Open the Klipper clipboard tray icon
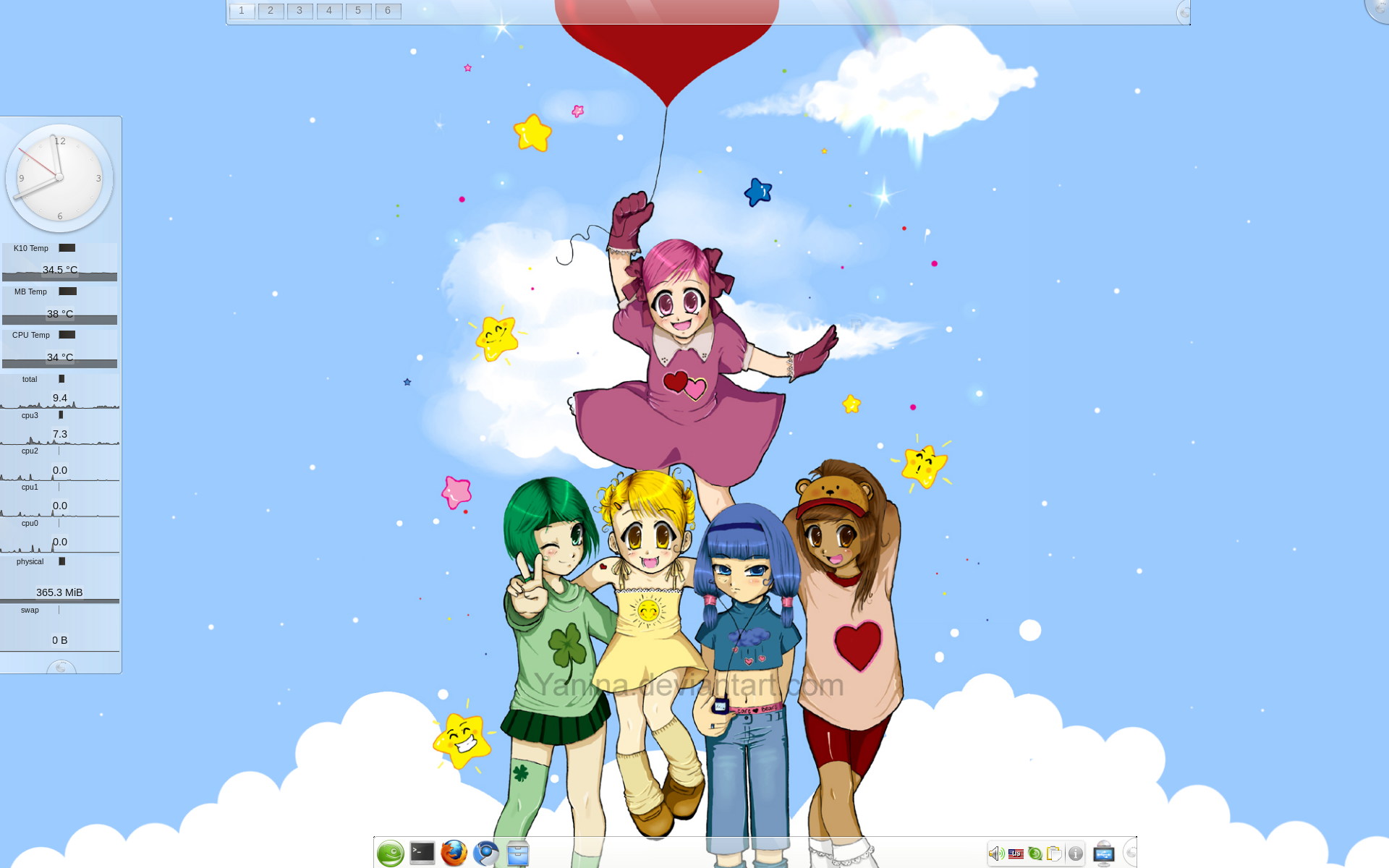The image size is (1389, 868). (1055, 854)
